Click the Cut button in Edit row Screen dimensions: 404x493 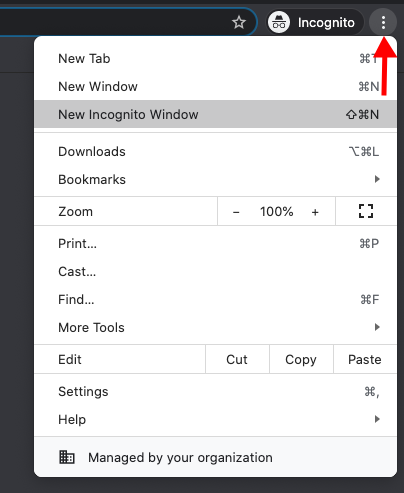point(237,359)
